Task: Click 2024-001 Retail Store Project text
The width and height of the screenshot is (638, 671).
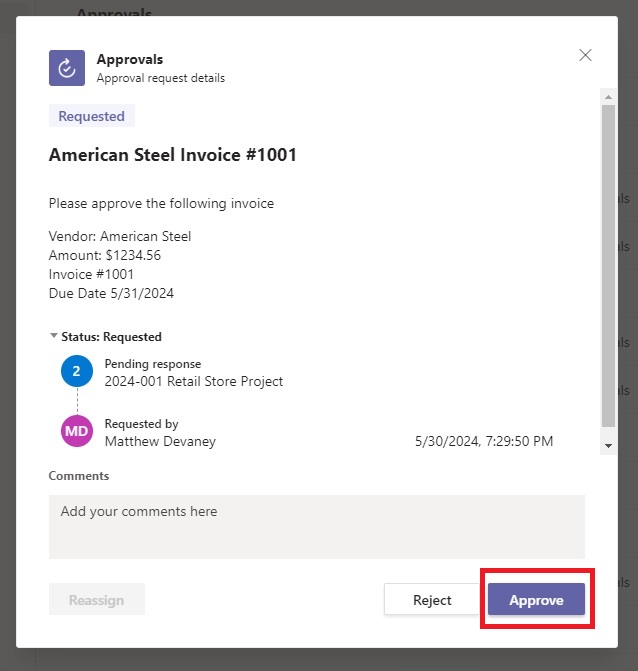Action: (193, 381)
